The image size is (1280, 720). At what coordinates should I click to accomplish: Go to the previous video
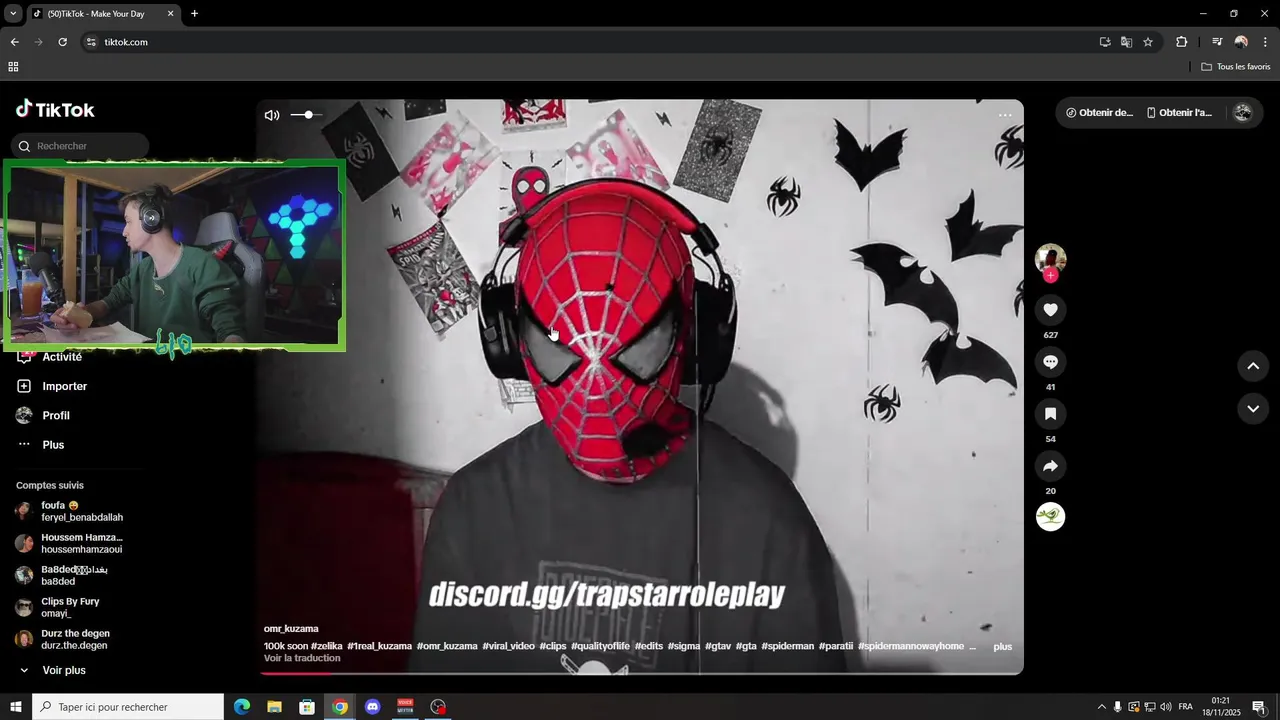coord(1253,366)
